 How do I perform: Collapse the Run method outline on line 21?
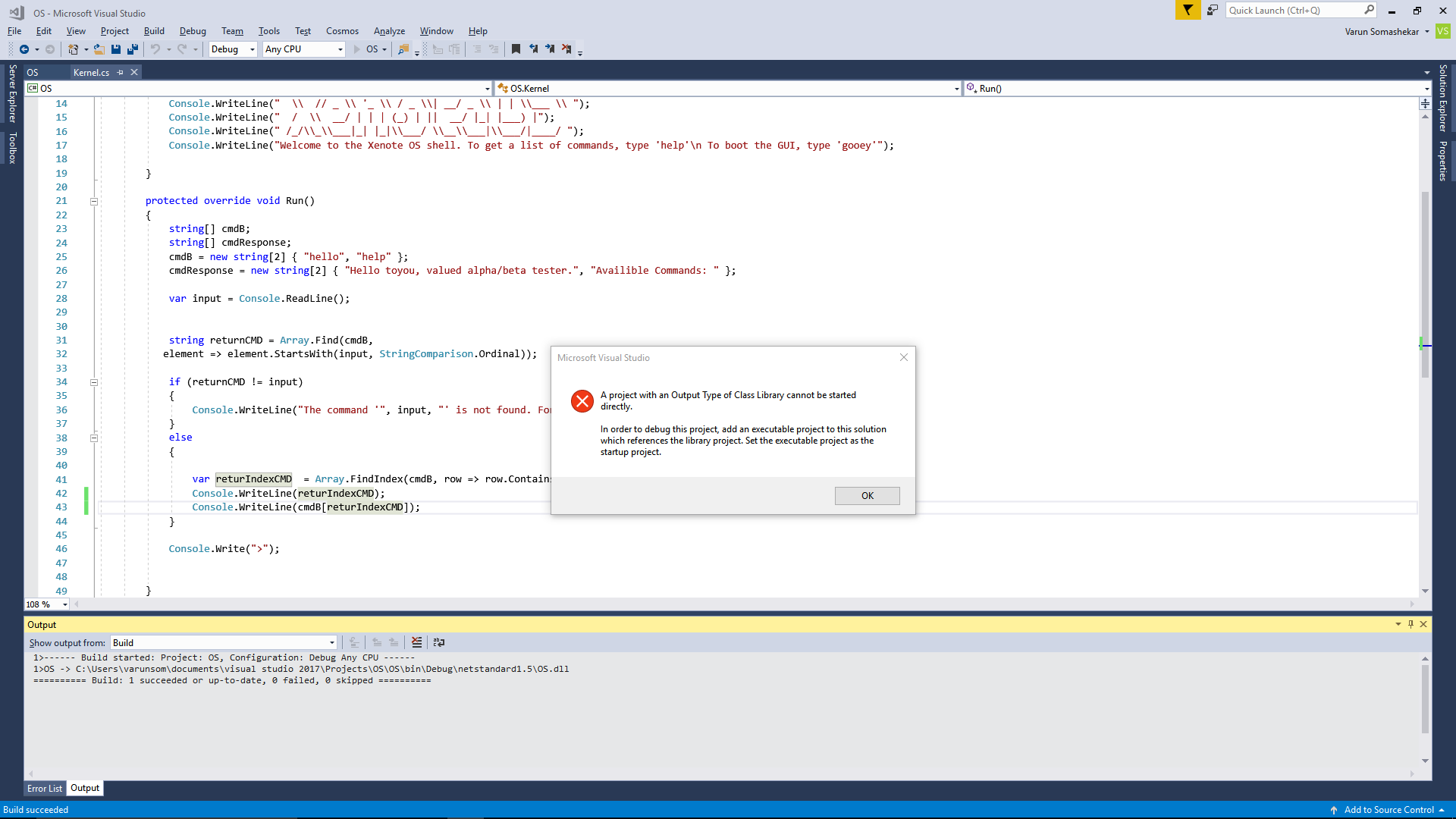(x=94, y=201)
